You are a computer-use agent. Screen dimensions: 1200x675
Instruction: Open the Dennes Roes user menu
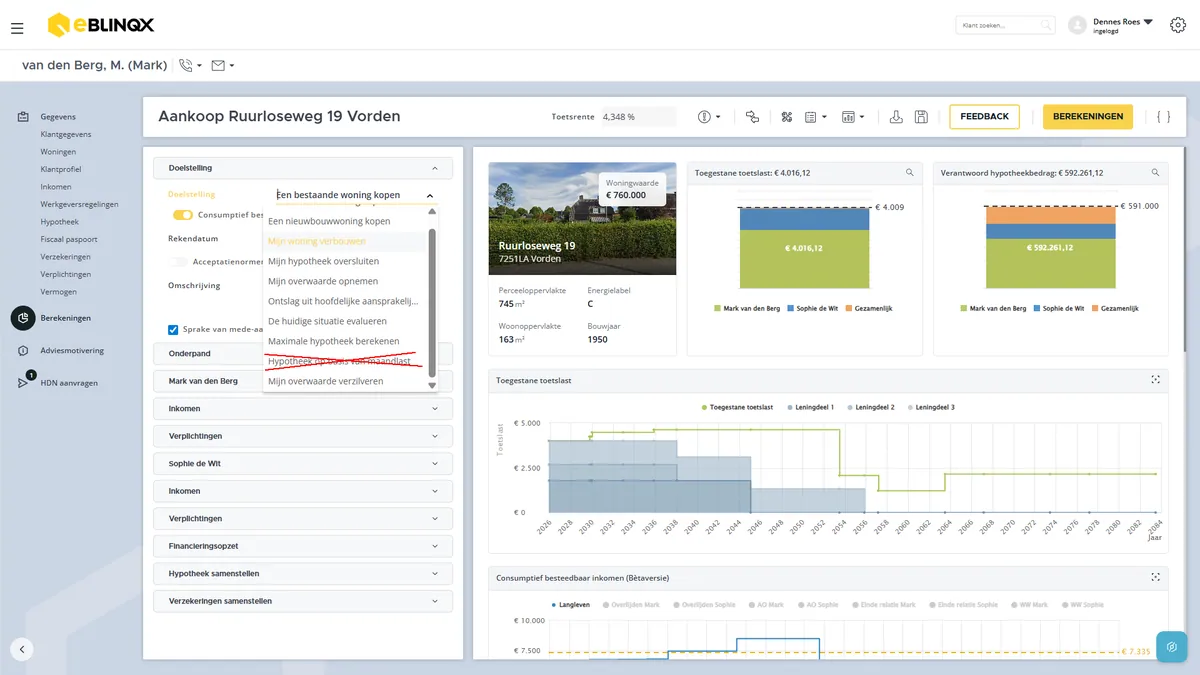click(x=1111, y=25)
